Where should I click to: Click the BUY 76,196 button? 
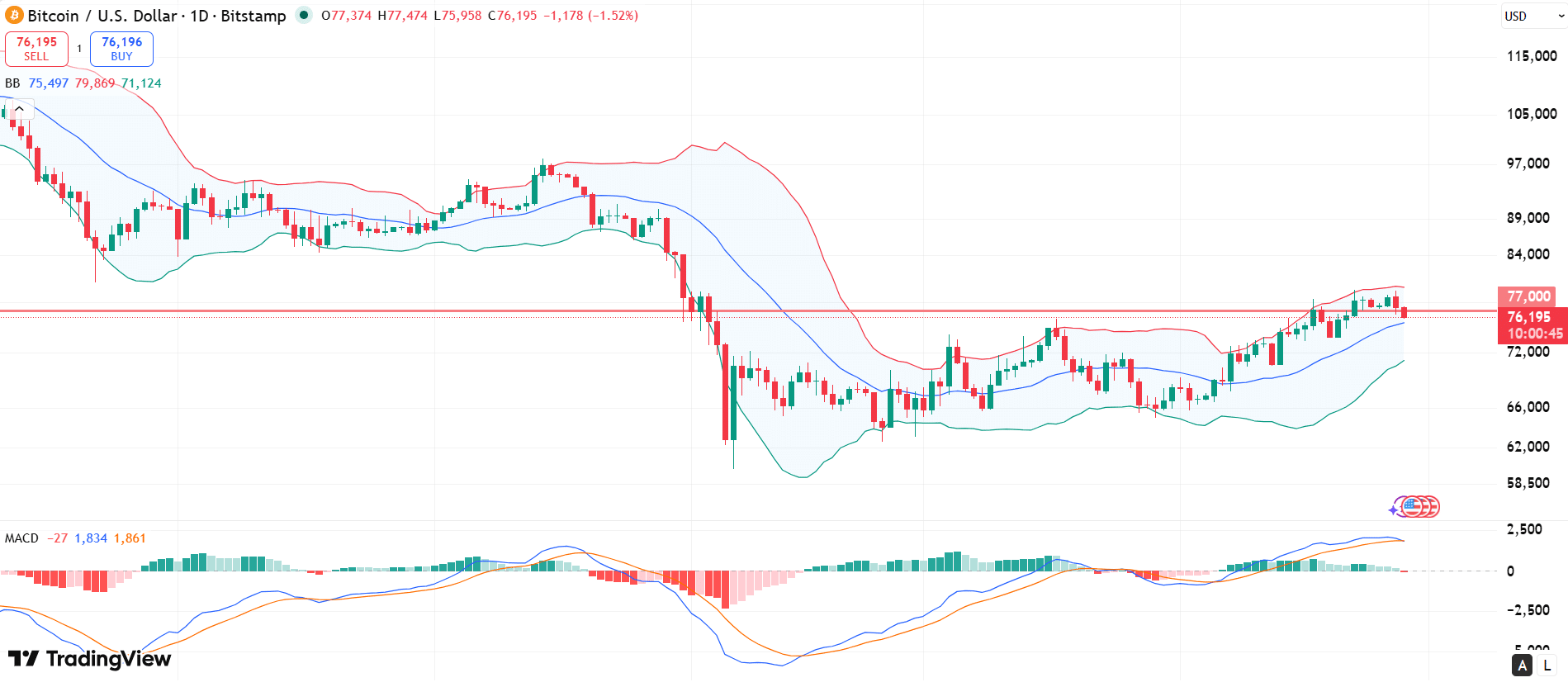pos(121,49)
